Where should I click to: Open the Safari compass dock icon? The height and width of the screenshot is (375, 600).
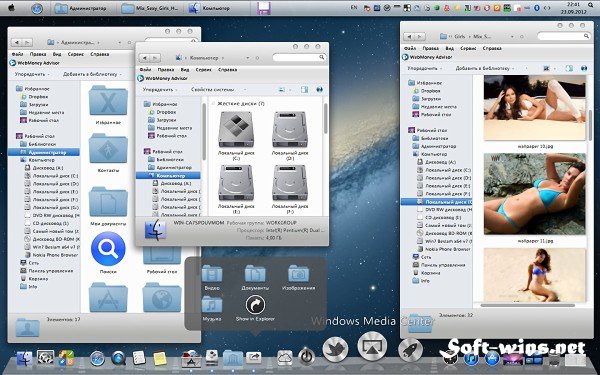click(x=97, y=359)
